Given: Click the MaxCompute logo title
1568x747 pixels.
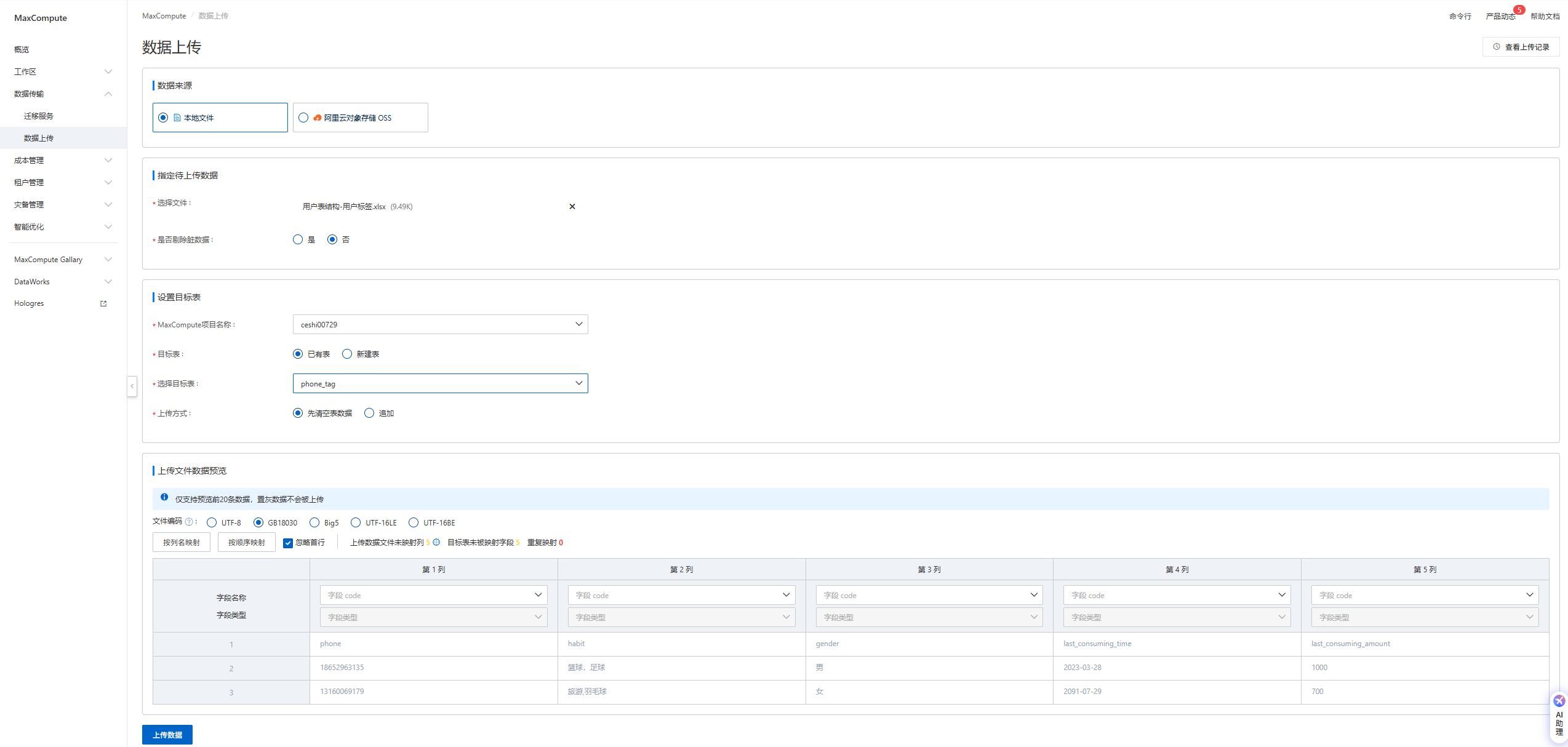Looking at the screenshot, I should (x=41, y=18).
